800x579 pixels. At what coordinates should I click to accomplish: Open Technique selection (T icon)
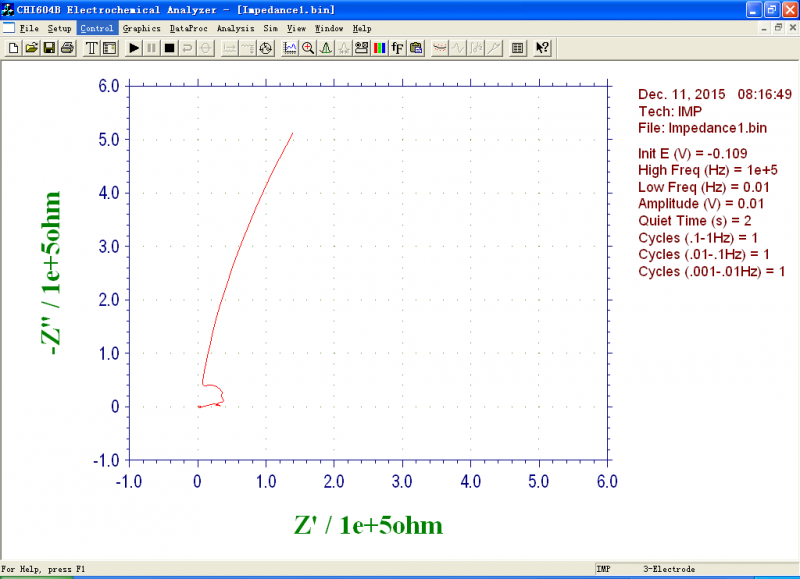(x=91, y=48)
